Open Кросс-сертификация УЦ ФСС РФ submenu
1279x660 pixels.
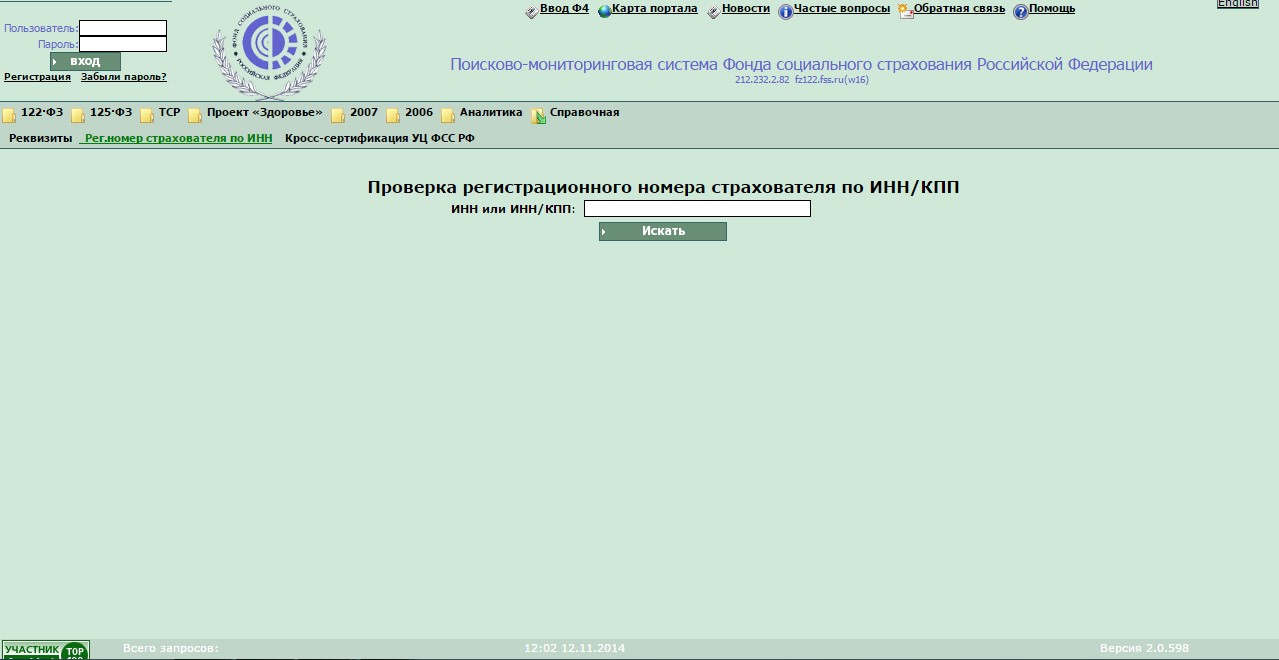(380, 139)
